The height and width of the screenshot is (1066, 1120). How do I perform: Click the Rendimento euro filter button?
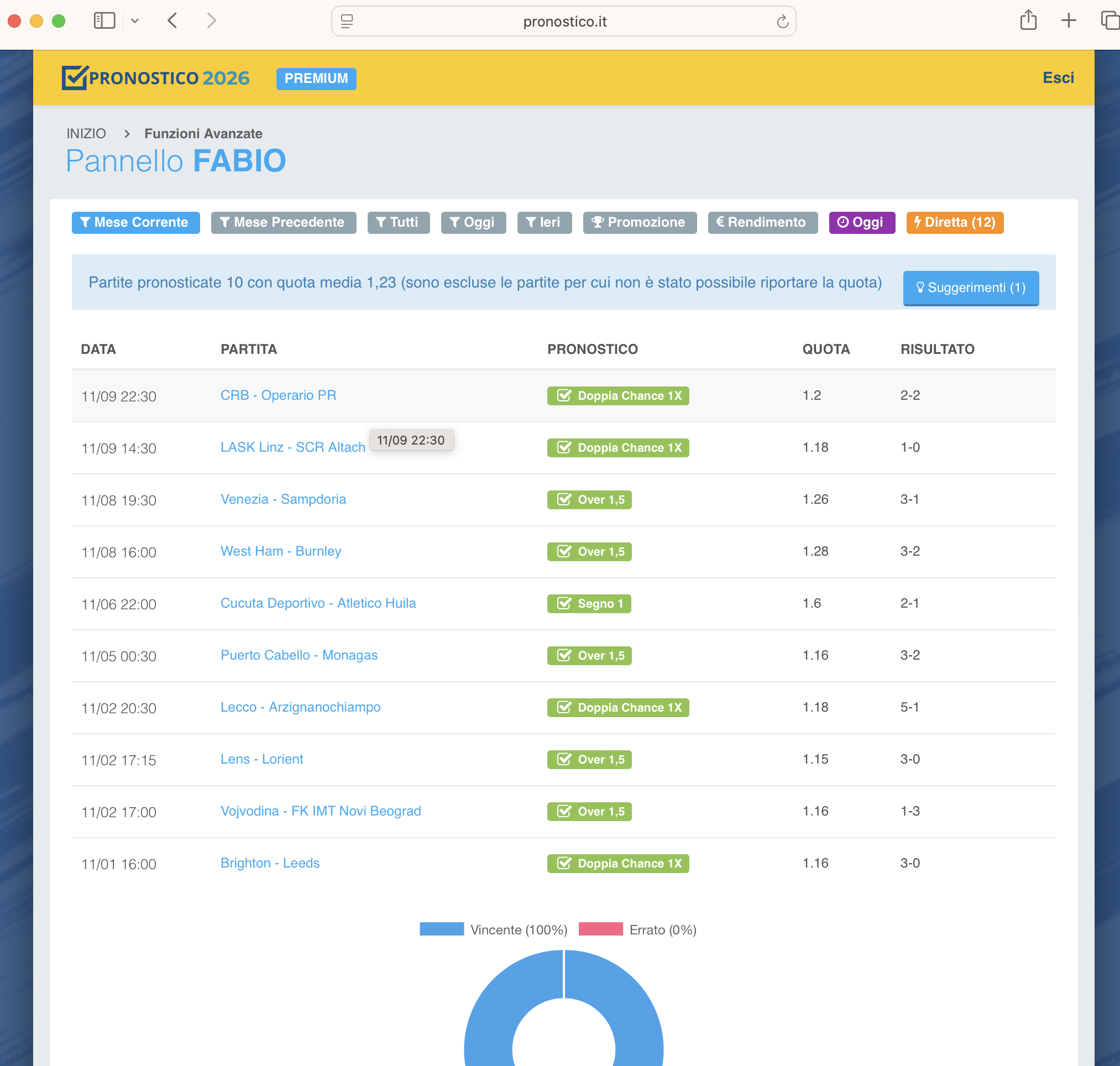(x=762, y=222)
